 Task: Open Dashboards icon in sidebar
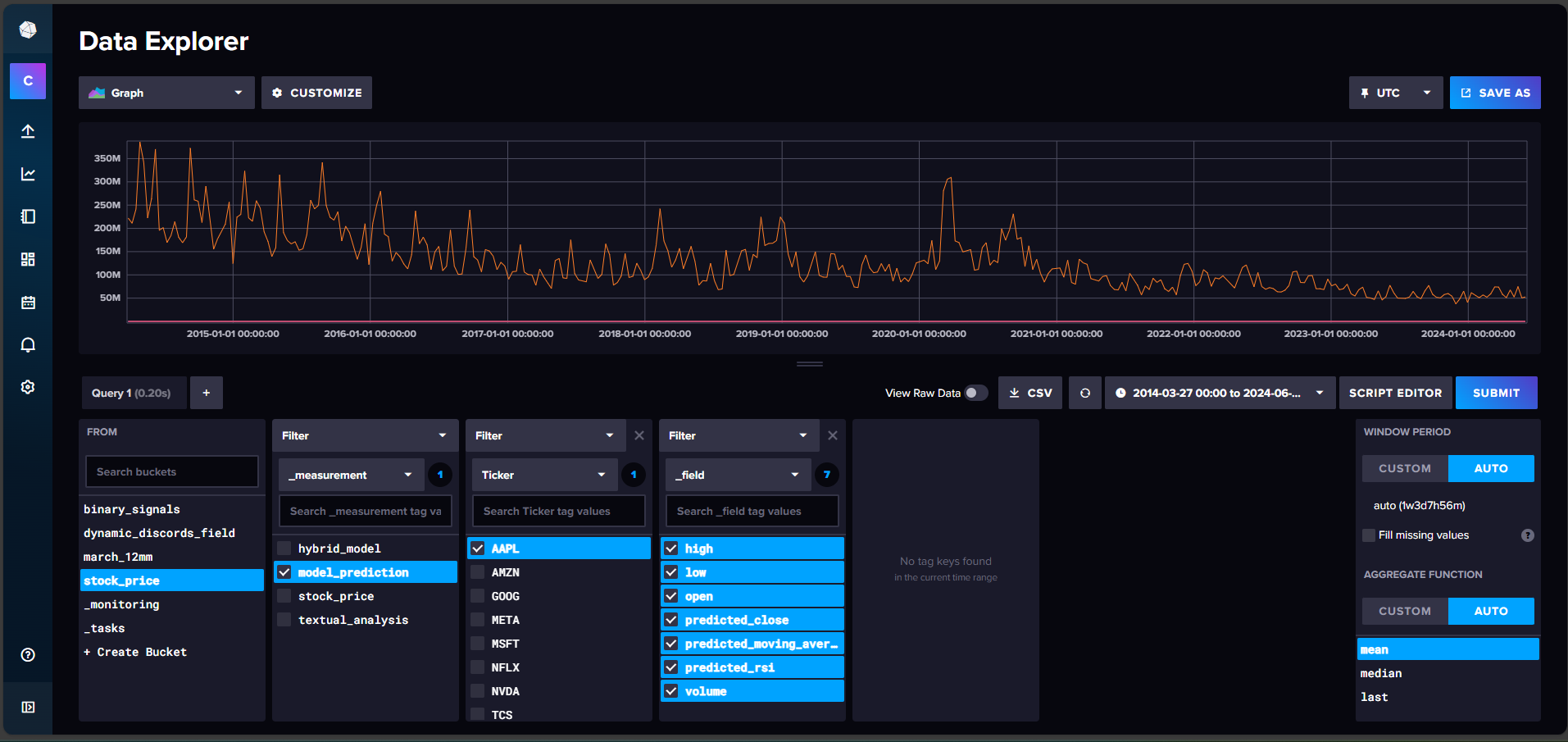pos(28,259)
